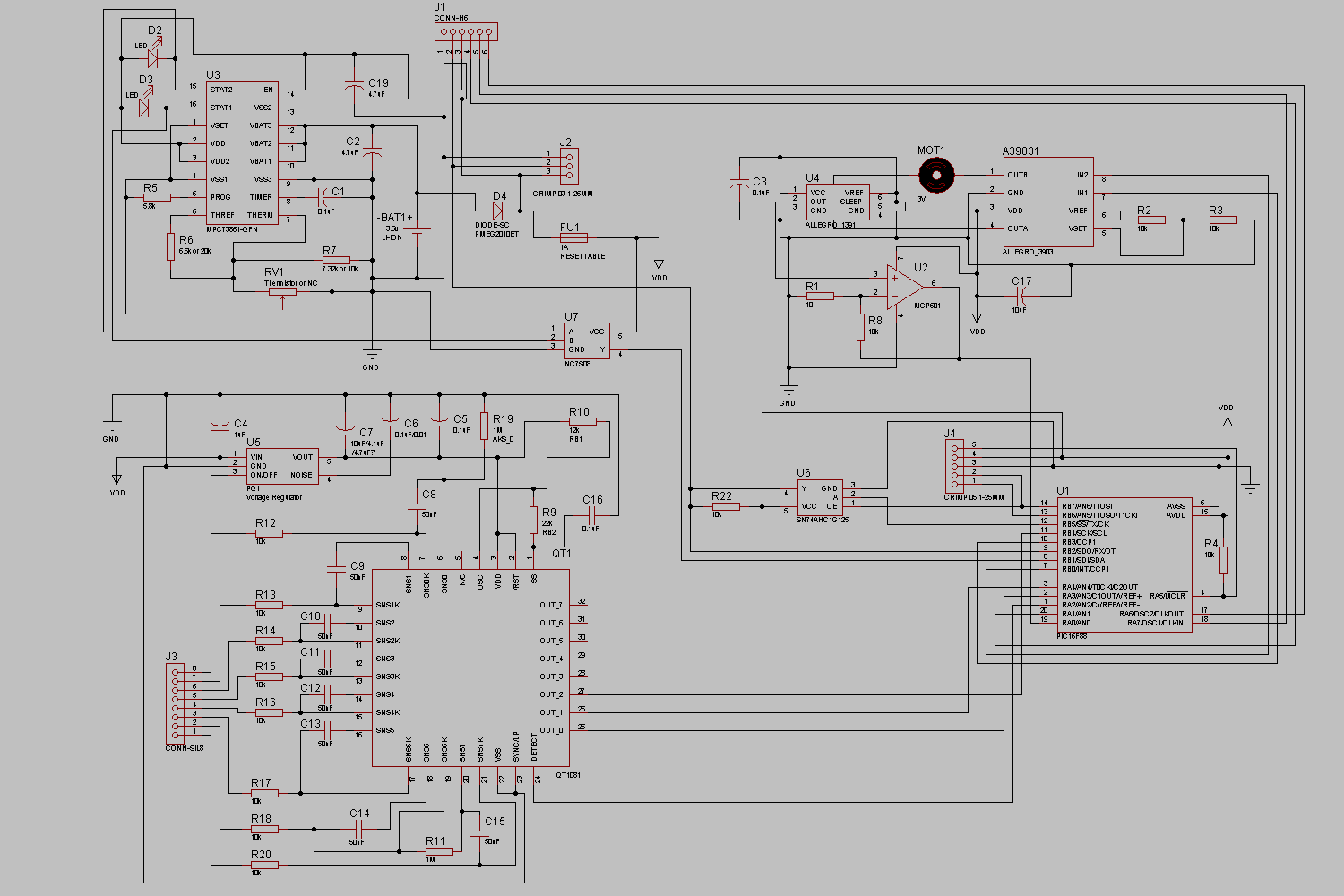Screen dimensions: 1344x896
Task: Select capacitor C4 symbol
Action: [218, 426]
